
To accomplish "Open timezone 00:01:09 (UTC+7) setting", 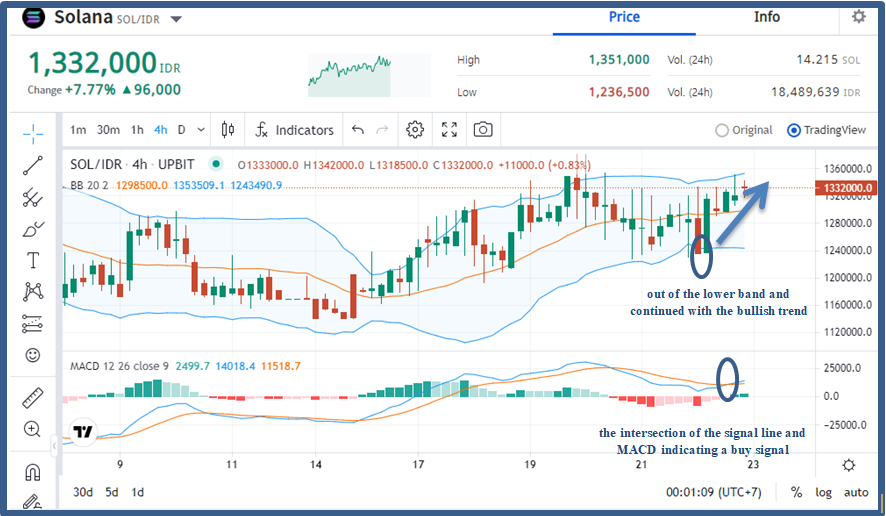I will pos(714,492).
